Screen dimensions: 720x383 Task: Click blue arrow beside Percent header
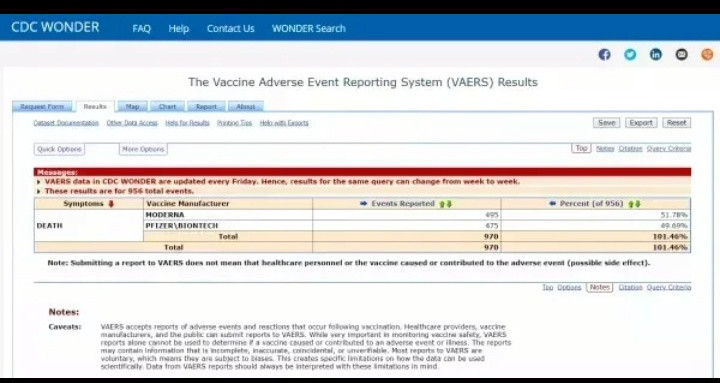pyautogui.click(x=552, y=203)
